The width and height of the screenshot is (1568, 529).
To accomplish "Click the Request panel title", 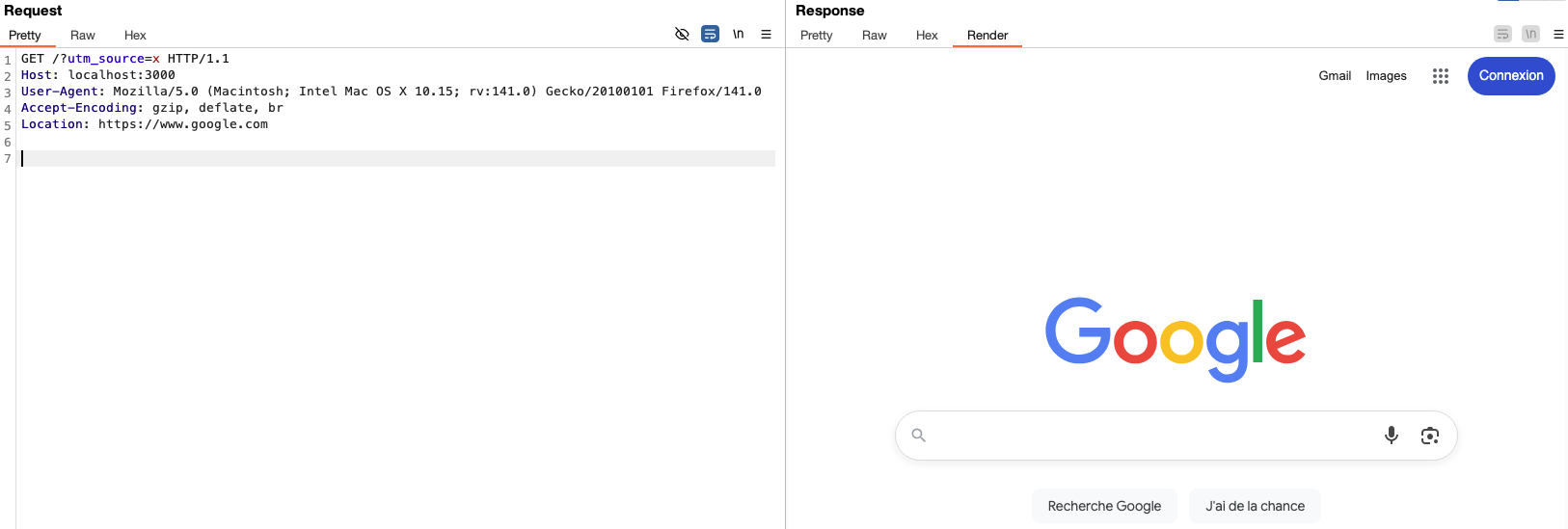I will click(x=33, y=11).
